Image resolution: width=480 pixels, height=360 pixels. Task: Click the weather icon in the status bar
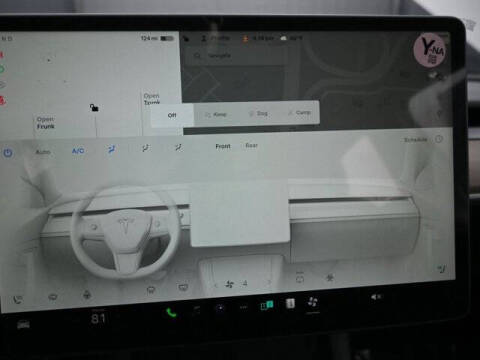(283, 38)
